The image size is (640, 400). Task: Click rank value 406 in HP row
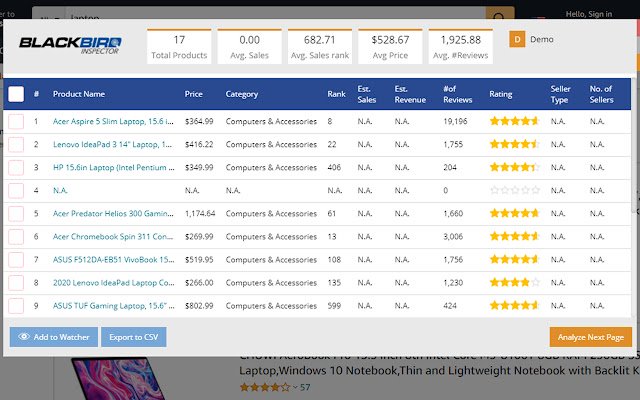point(334,167)
